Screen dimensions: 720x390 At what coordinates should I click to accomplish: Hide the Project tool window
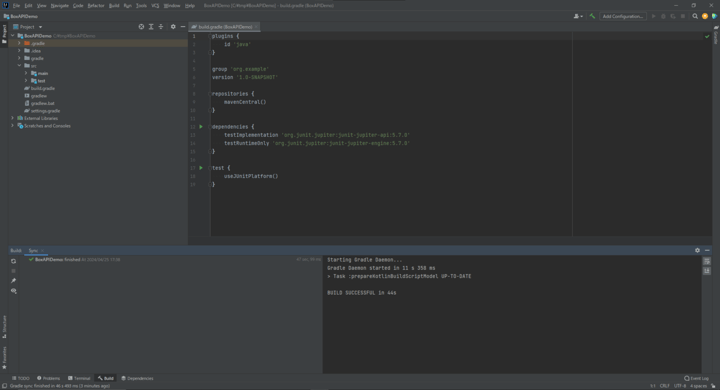[x=183, y=27]
